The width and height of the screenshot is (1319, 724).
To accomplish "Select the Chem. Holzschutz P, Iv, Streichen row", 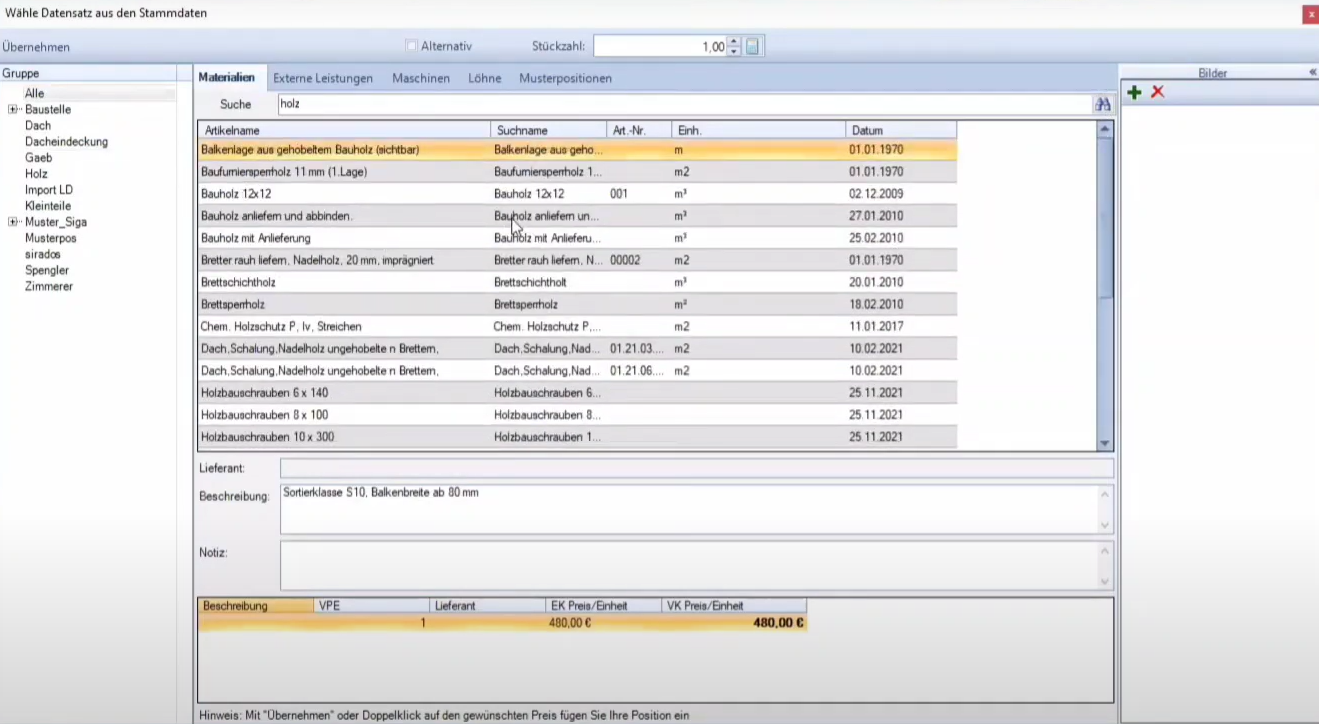I will click(x=577, y=326).
